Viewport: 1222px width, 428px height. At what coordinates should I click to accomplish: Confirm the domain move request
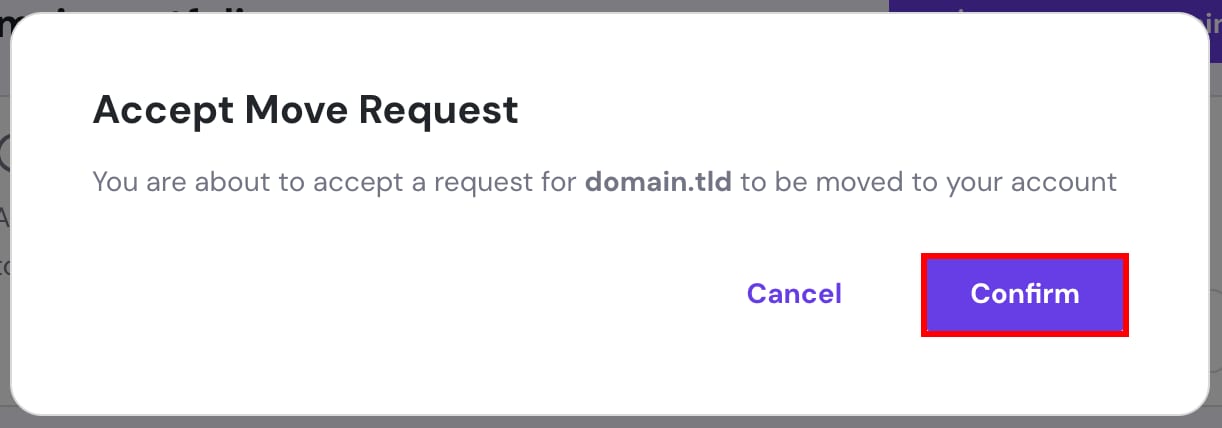(1024, 294)
